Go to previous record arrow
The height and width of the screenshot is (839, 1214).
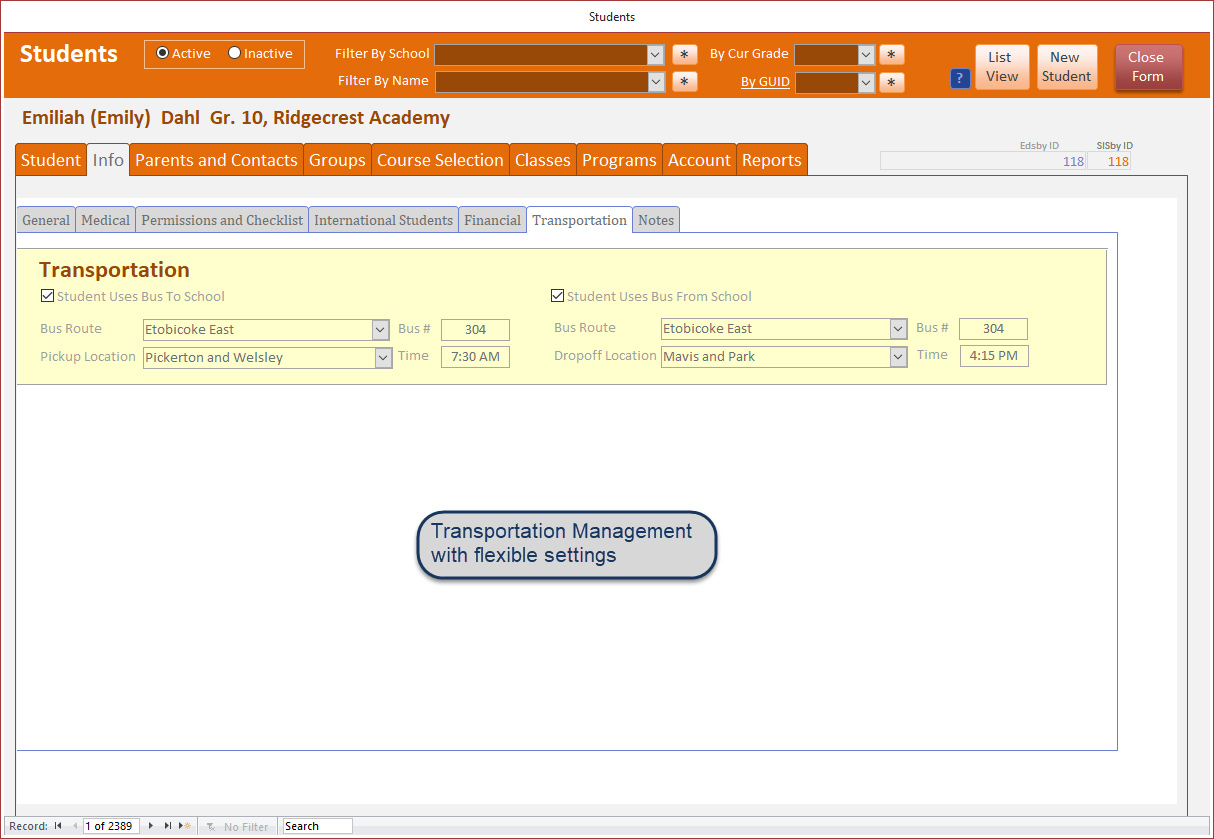coord(75,826)
